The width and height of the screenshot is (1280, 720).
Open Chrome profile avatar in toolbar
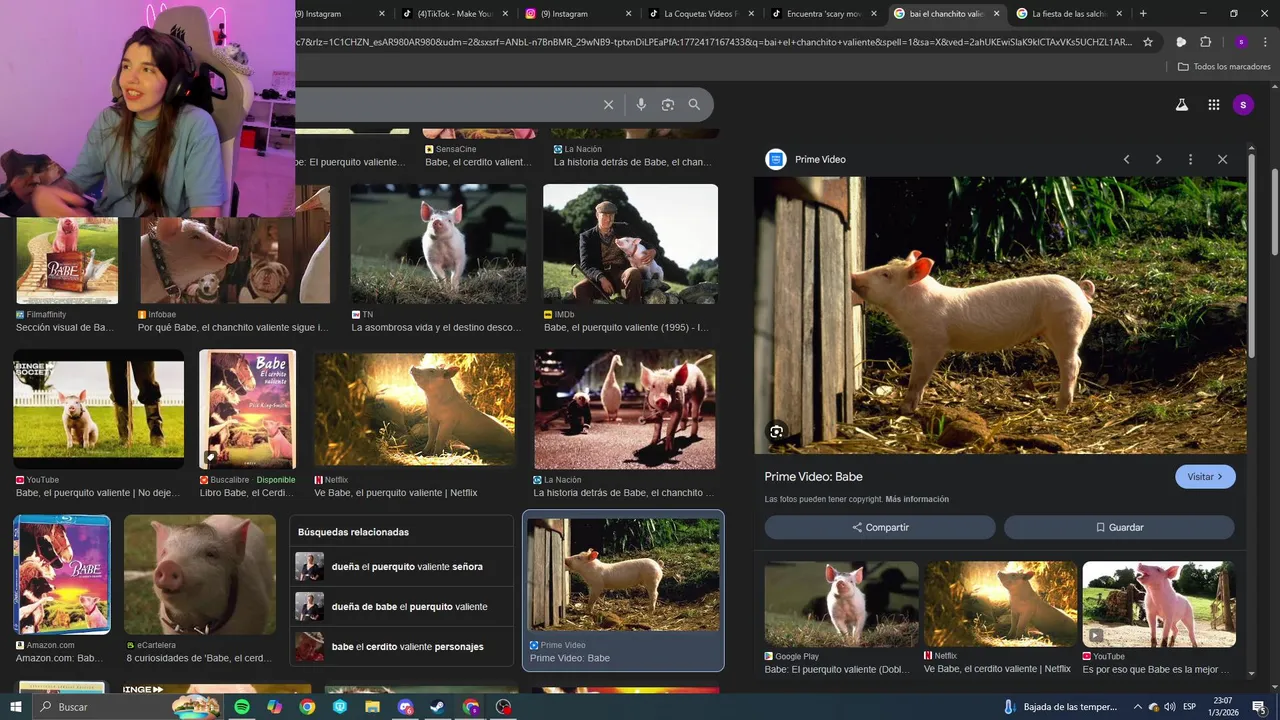(x=1241, y=42)
